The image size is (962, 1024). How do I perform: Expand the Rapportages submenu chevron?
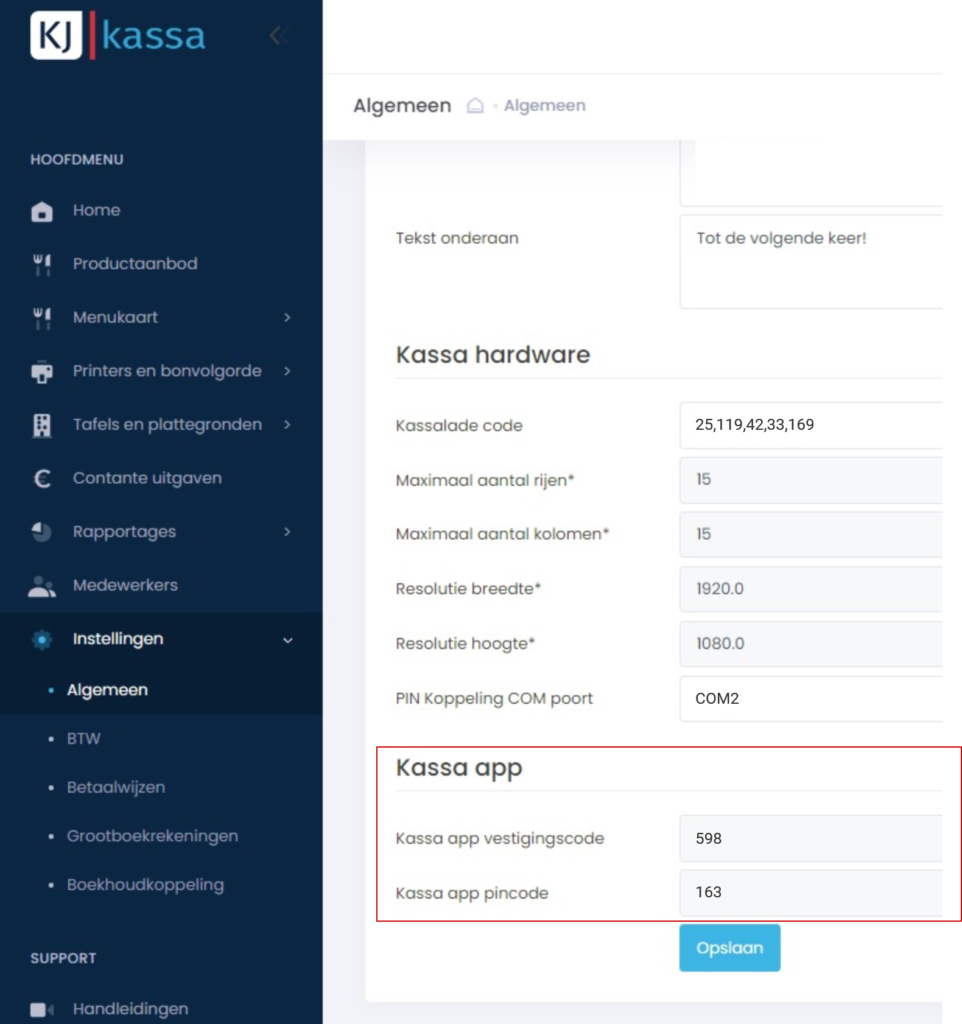tap(287, 532)
